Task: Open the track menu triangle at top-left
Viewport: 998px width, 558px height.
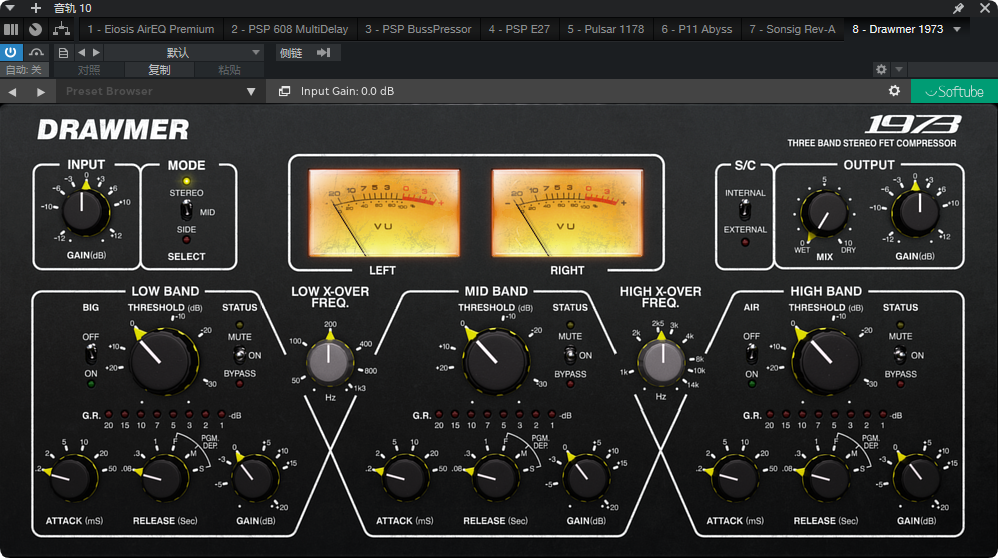Action: click(x=10, y=8)
